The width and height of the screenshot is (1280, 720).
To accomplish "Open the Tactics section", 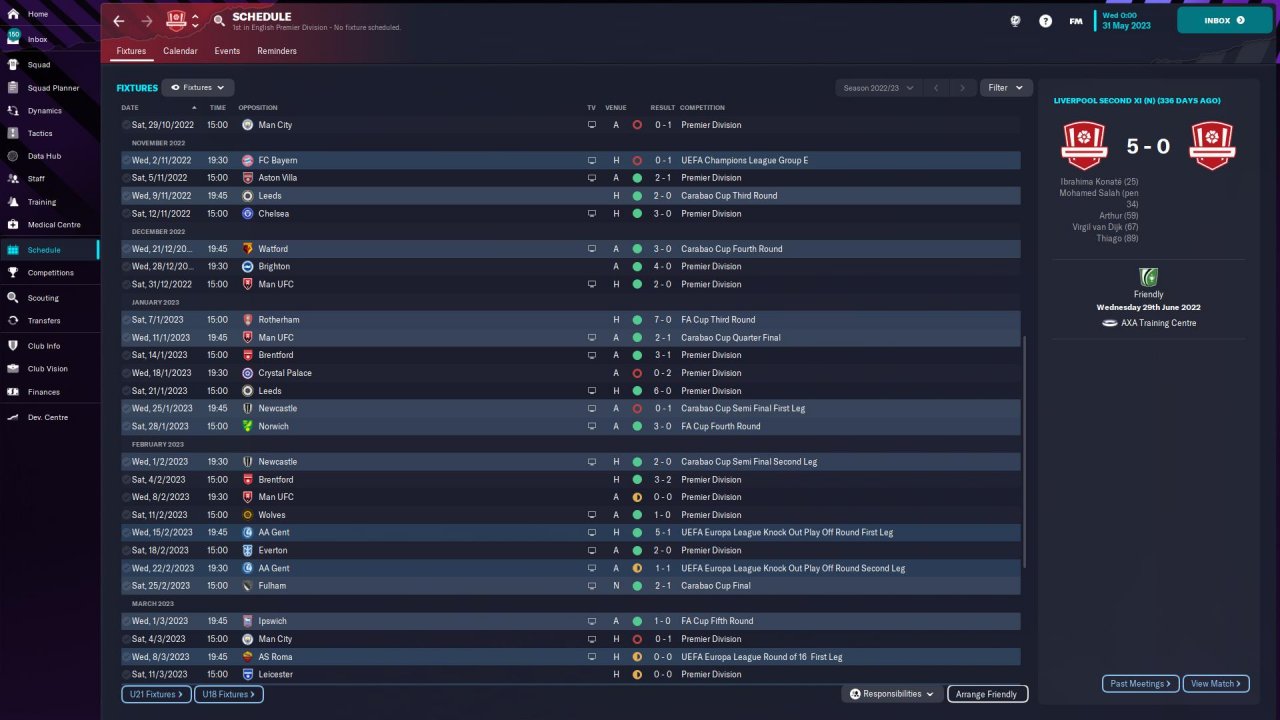I will tap(48, 133).
